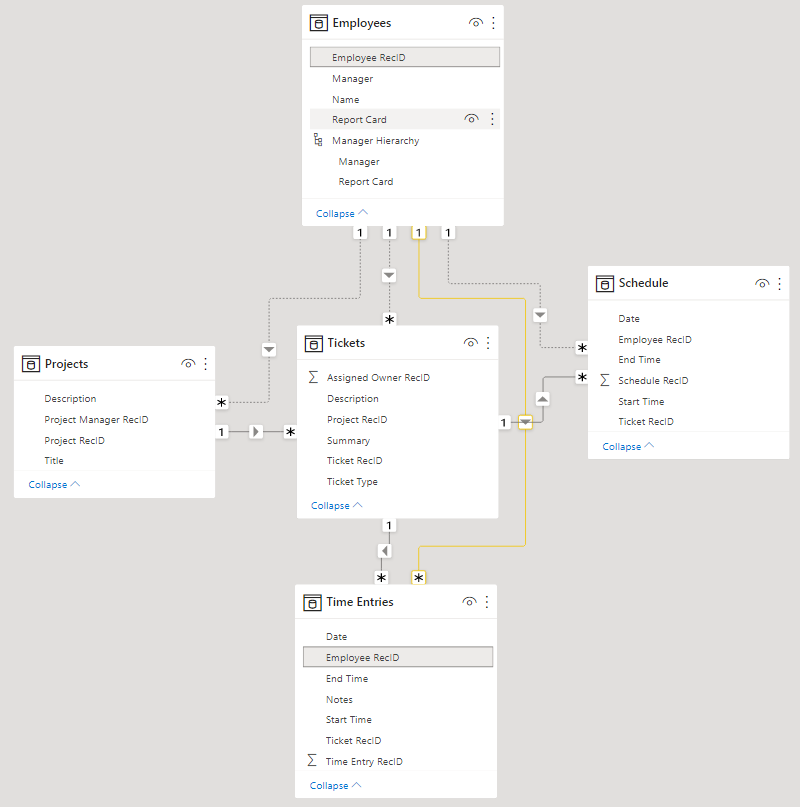Viewport: 800px width, 807px height.
Task: Collapse the Projects table
Action: click(x=54, y=484)
